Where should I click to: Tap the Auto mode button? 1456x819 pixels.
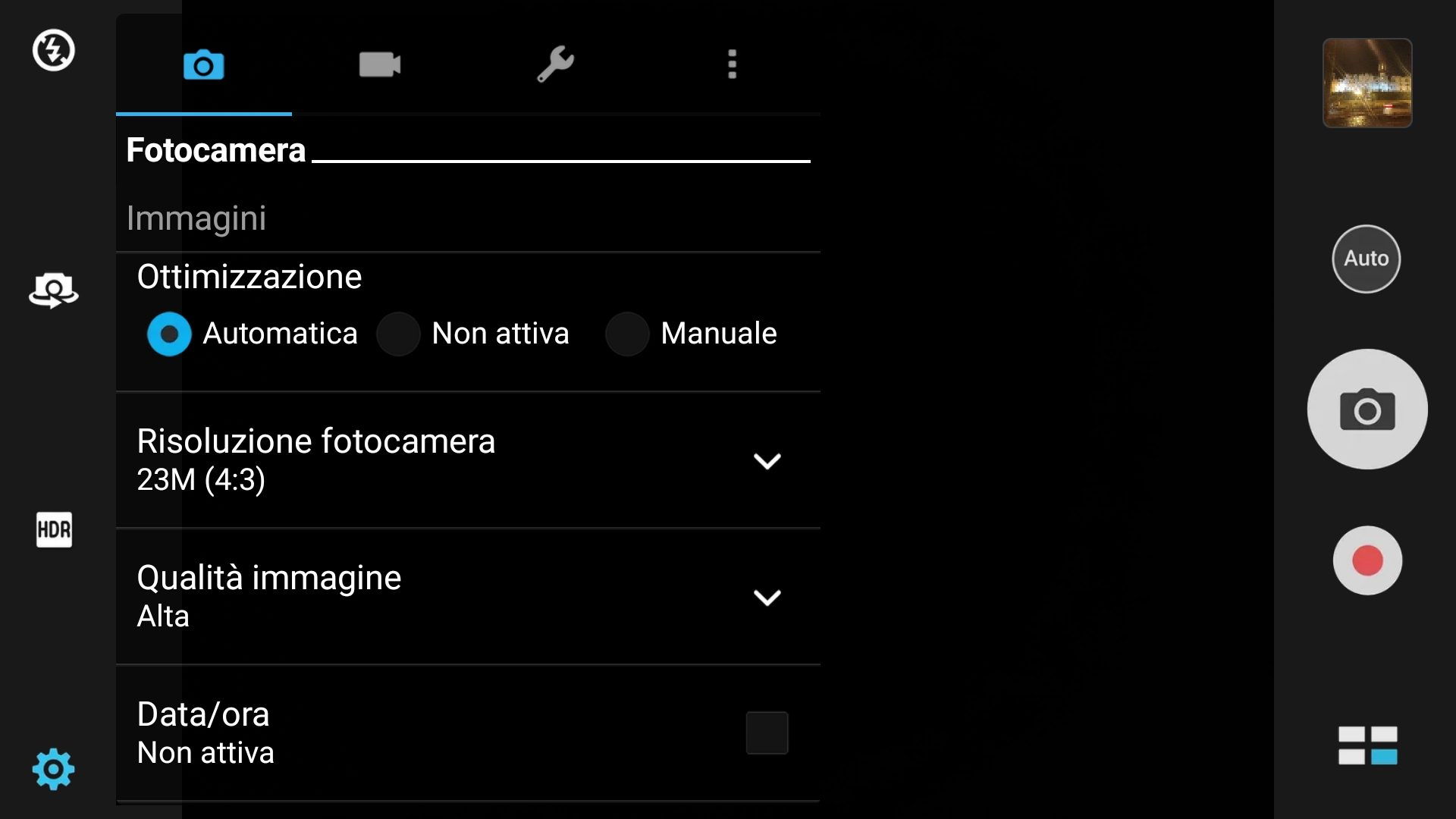point(1367,259)
